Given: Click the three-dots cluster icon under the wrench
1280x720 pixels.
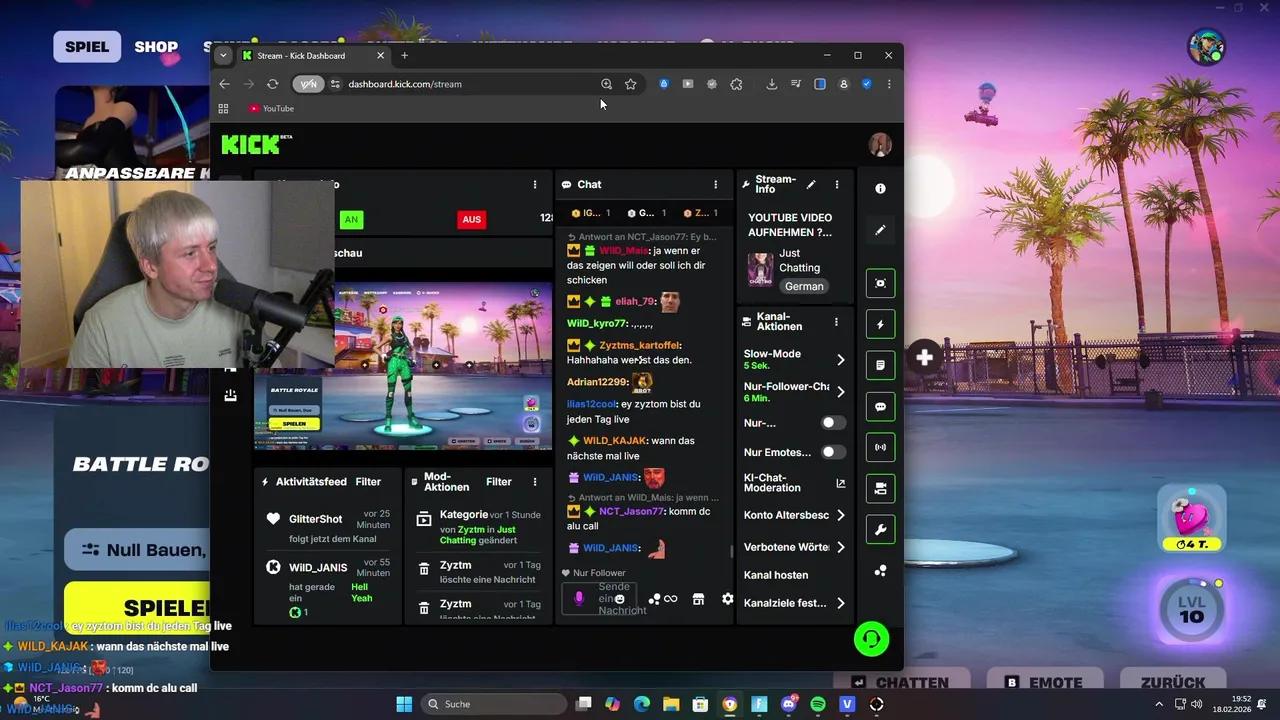Looking at the screenshot, I should [880, 571].
